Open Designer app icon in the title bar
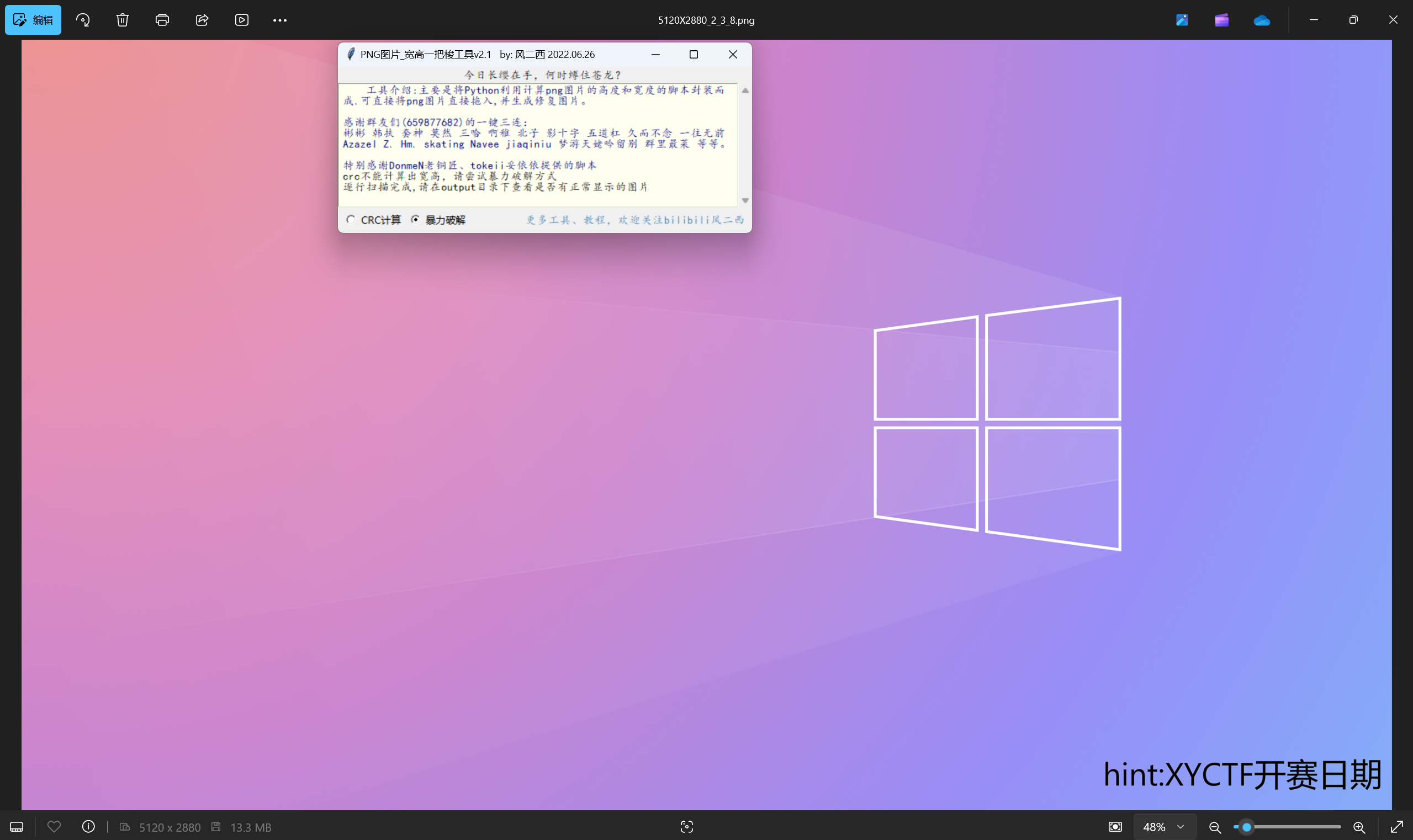 [1182, 20]
